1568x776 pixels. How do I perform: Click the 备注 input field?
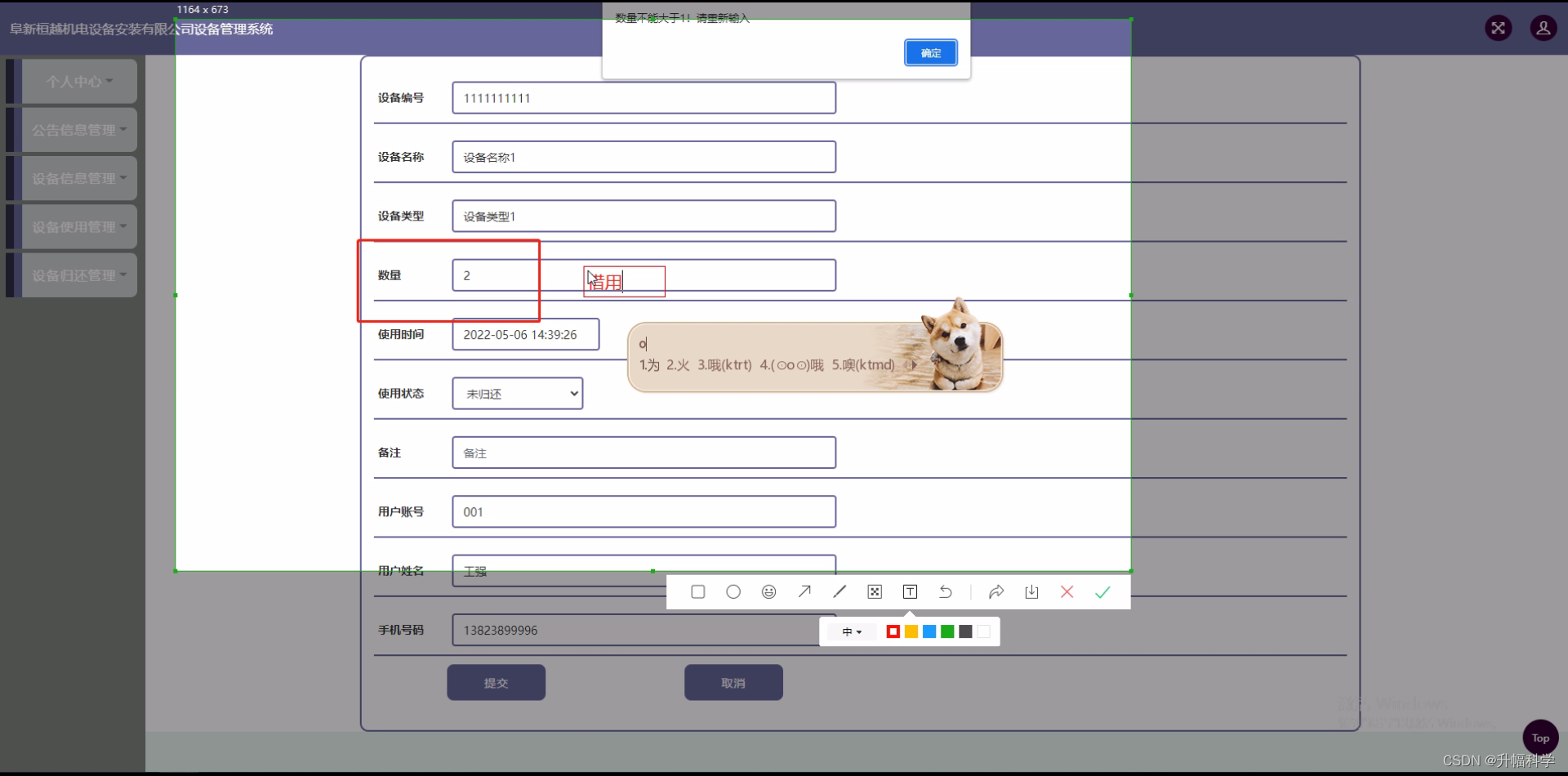coord(644,453)
